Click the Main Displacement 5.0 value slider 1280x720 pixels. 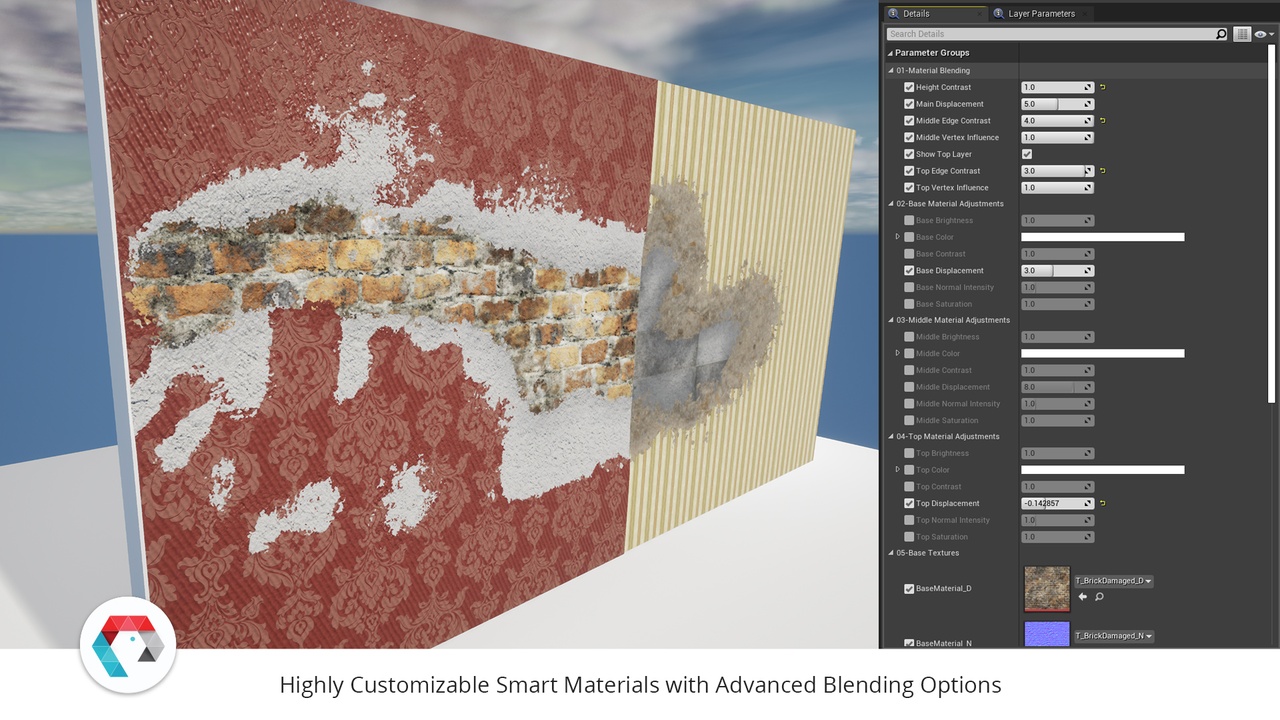click(x=1057, y=104)
